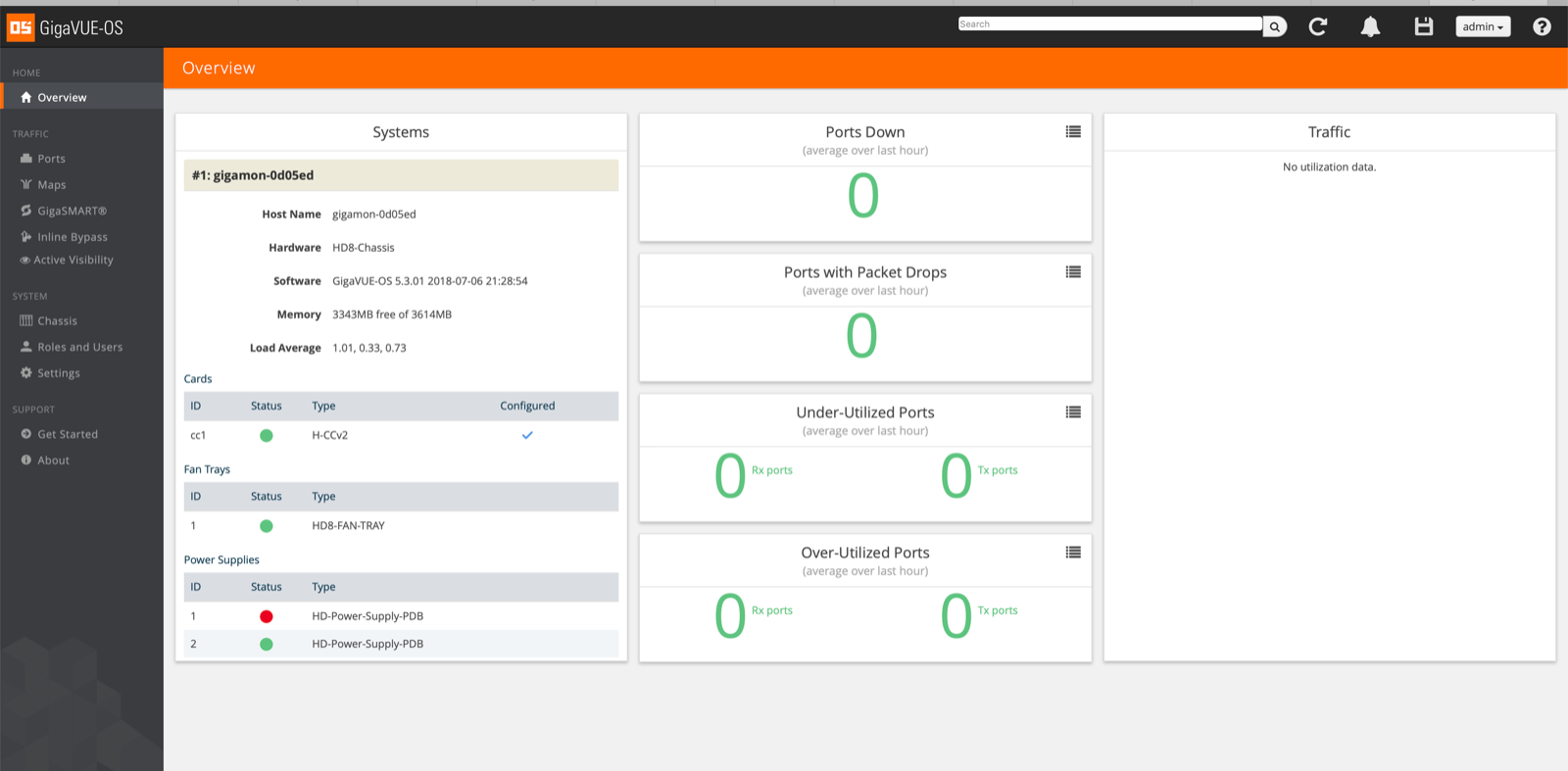Screen dimensions: 1568x771
Task: Click in the Search input field
Action: tap(1109, 24)
